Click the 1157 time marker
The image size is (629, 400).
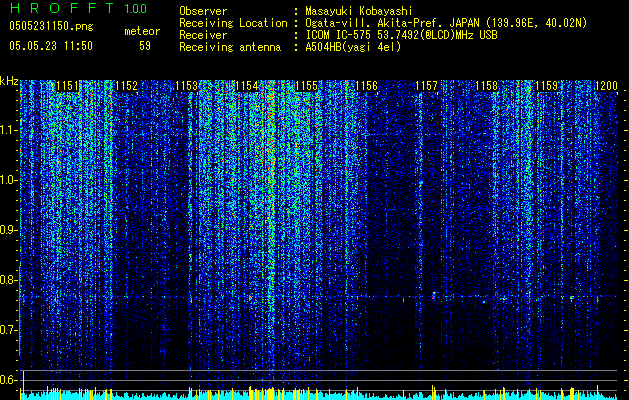click(426, 86)
